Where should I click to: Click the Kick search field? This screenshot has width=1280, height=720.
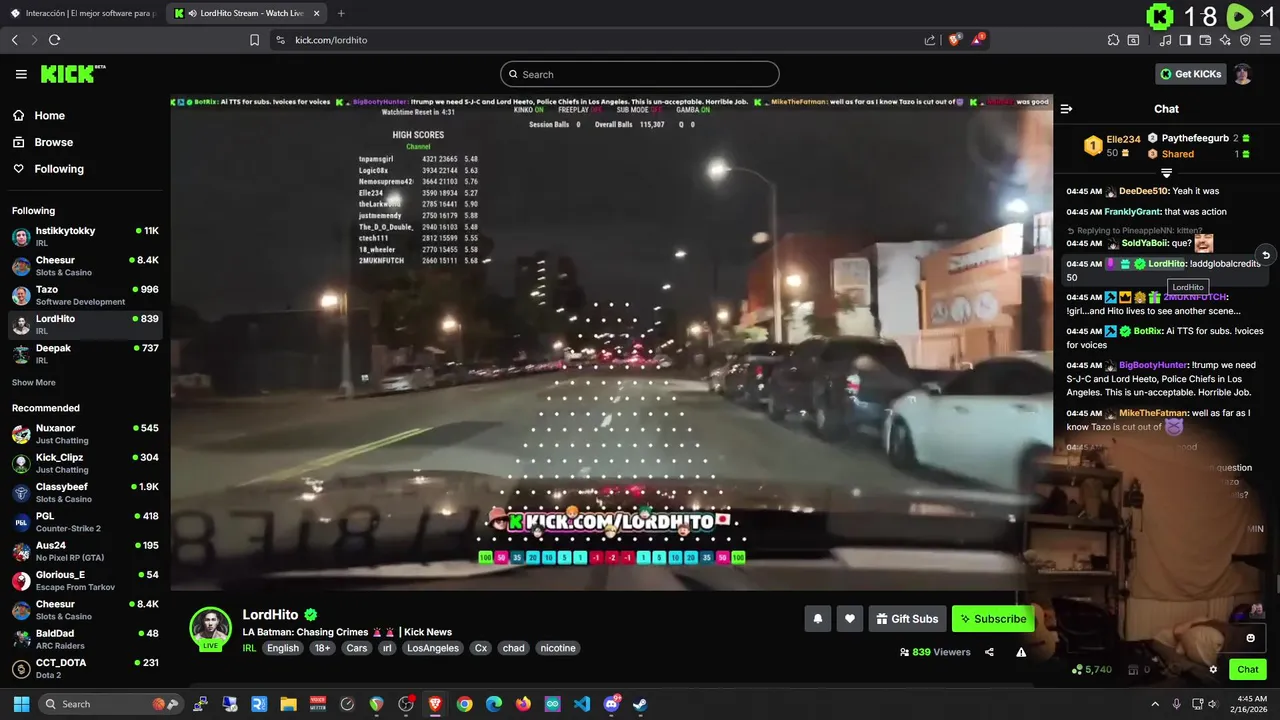(640, 74)
